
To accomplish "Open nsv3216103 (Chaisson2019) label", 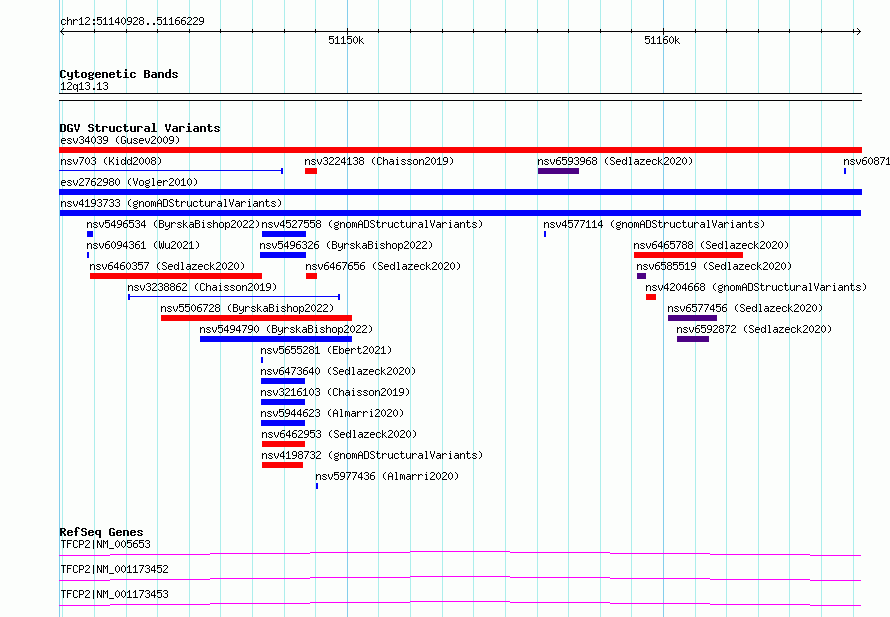I will (x=335, y=392).
